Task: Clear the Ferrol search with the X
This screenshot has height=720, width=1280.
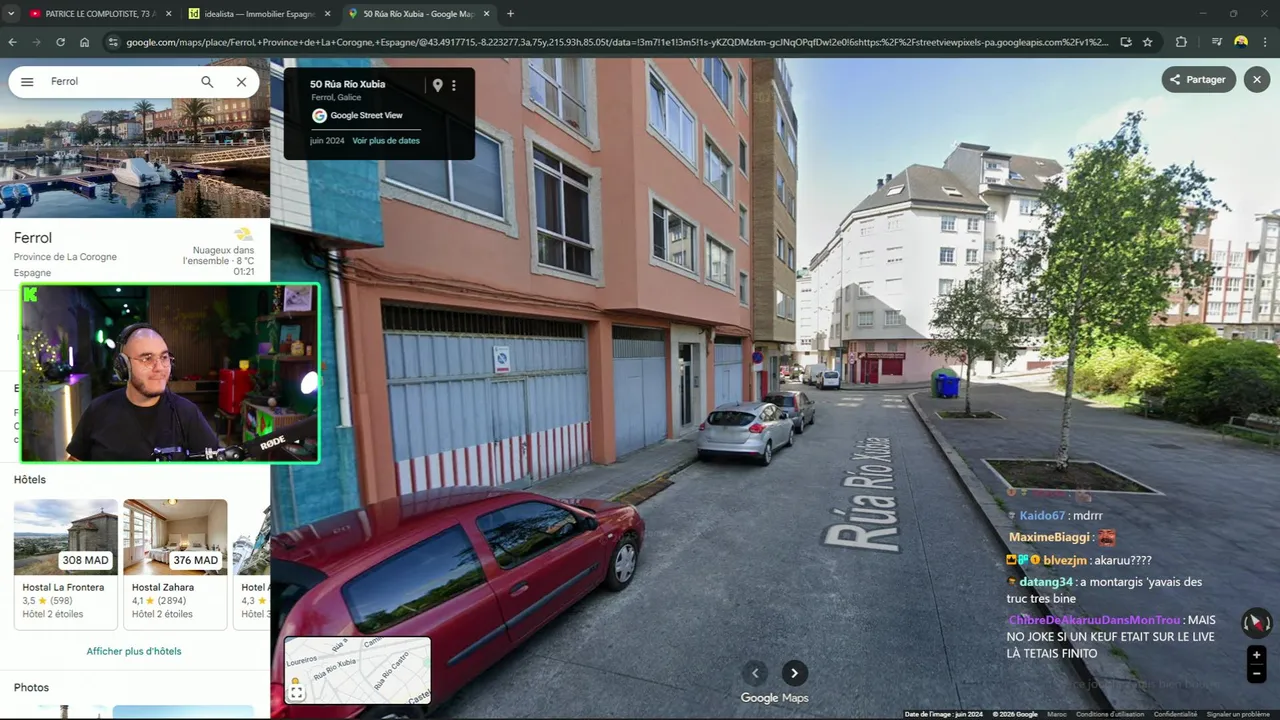Action: [x=241, y=82]
